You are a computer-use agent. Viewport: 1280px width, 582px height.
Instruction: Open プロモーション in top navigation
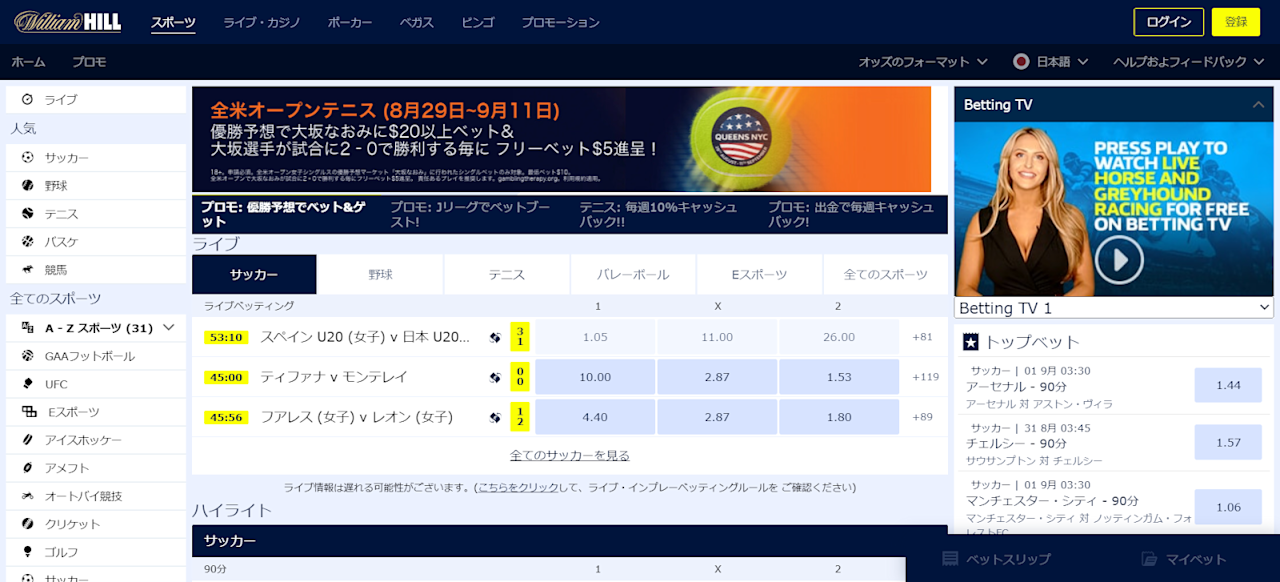[x=560, y=22]
